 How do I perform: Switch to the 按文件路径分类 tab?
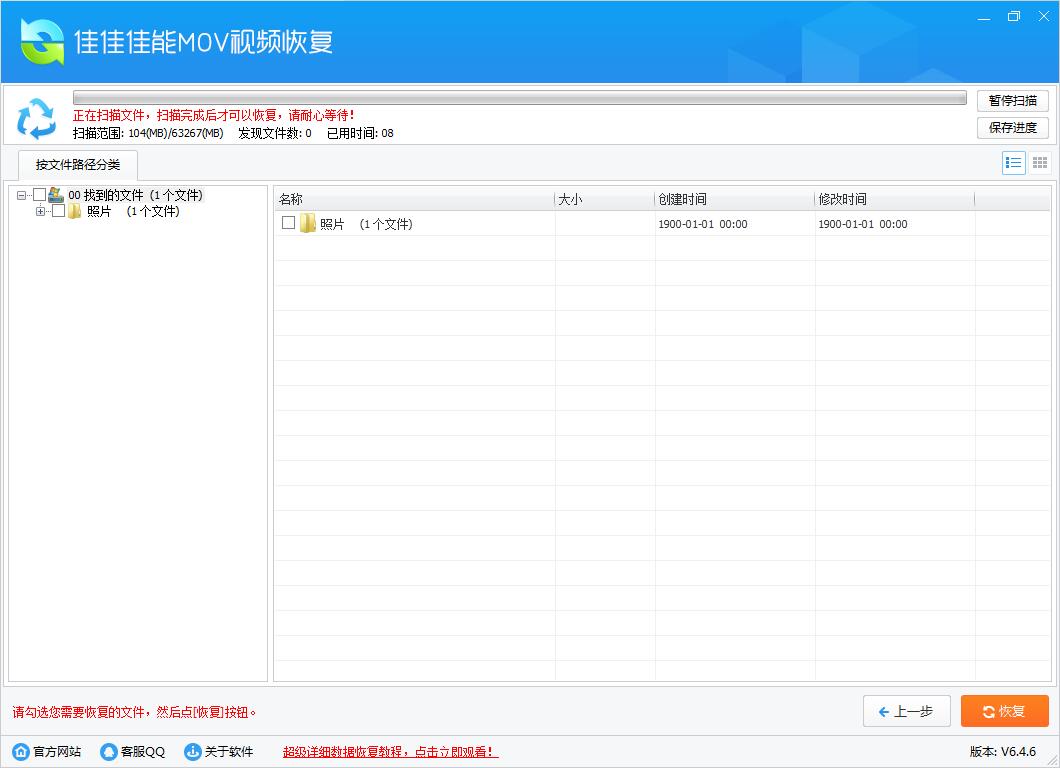tap(76, 166)
